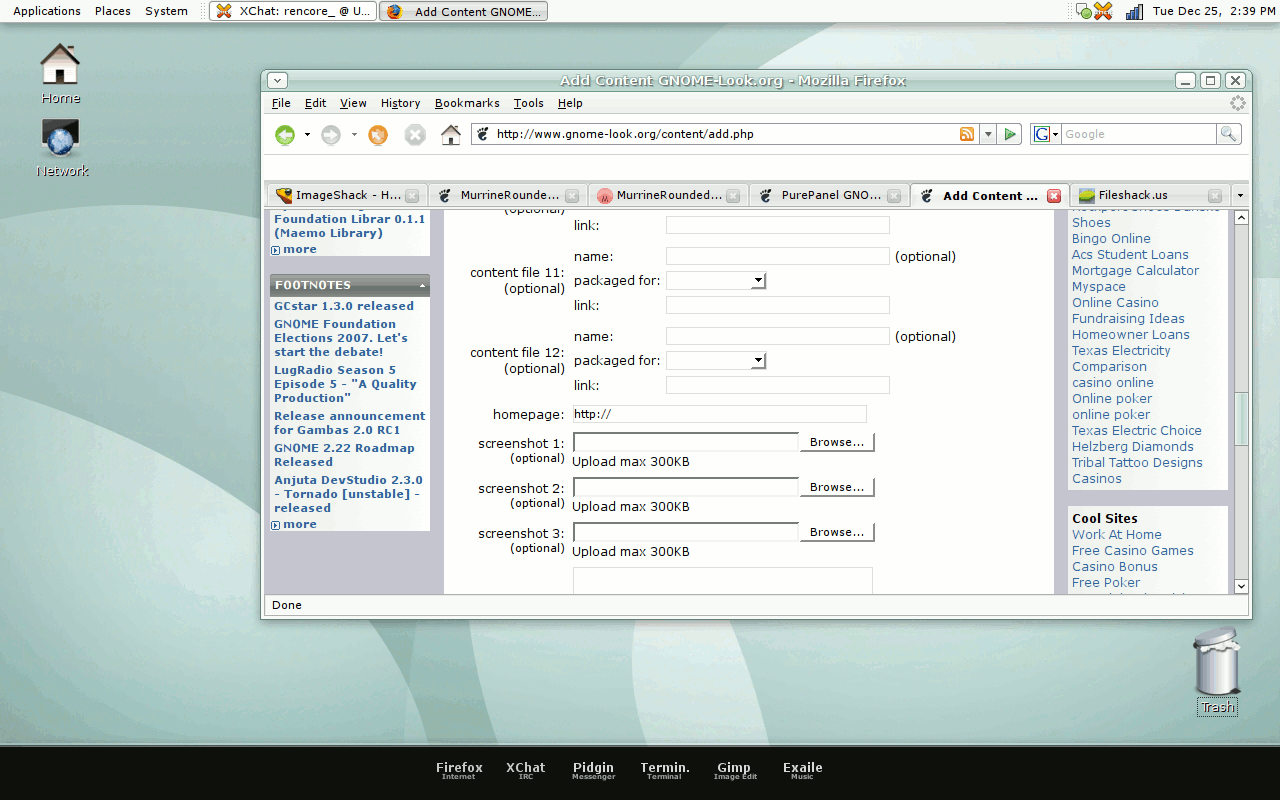Click the XChat tray icon
This screenshot has height=800, width=1280.
tap(1103, 11)
